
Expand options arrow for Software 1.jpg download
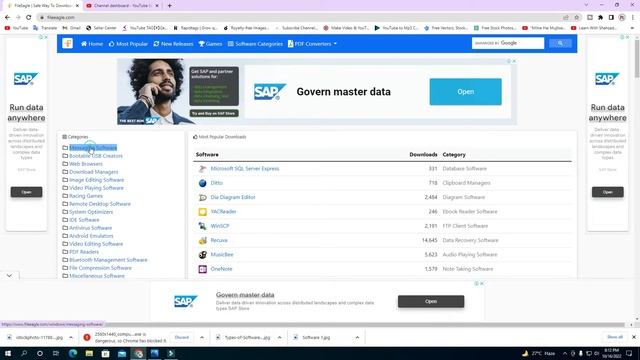(357, 338)
